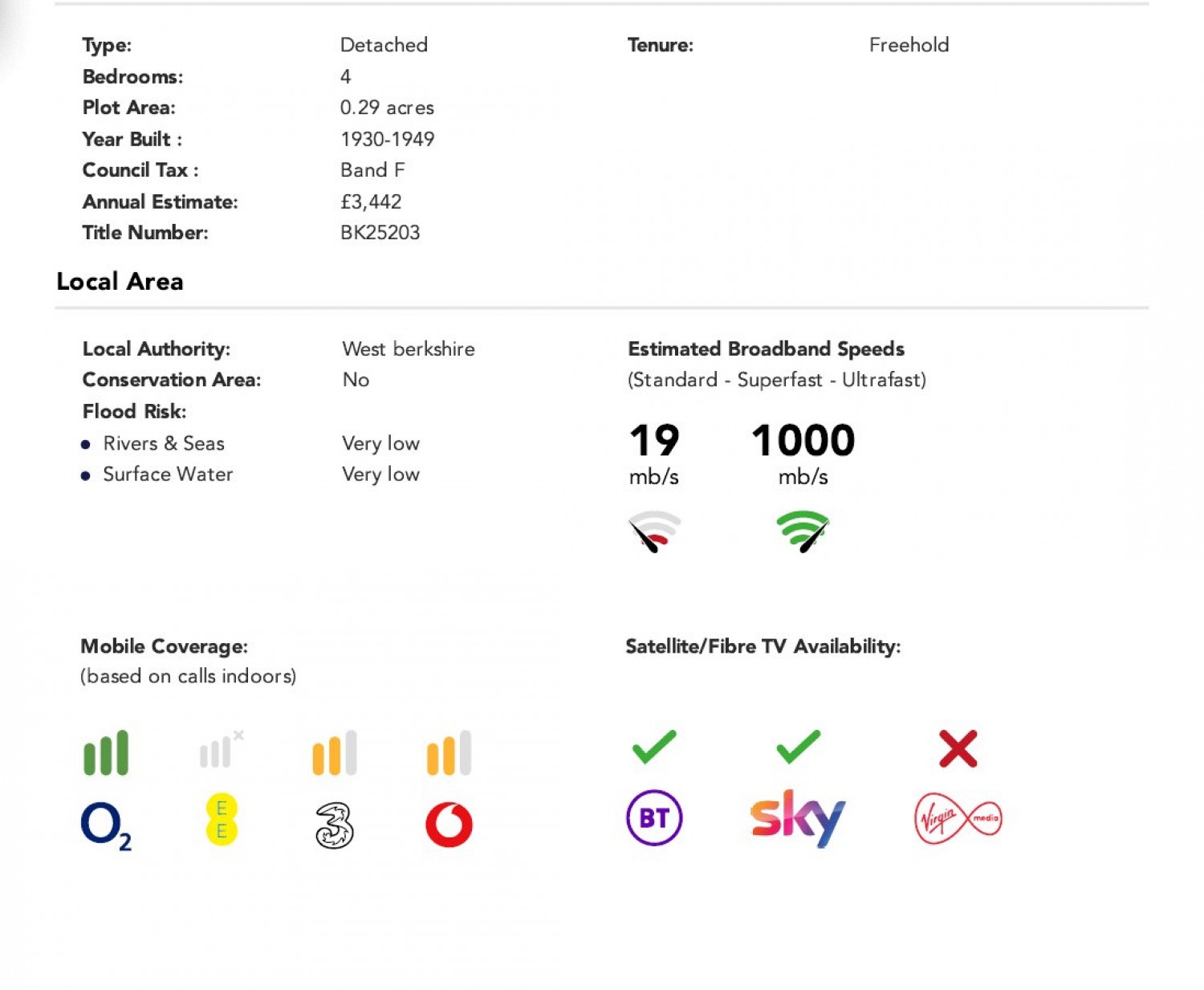Click the orange Three signal bars
Screen dimensions: 1204x990
pyautogui.click(x=335, y=753)
